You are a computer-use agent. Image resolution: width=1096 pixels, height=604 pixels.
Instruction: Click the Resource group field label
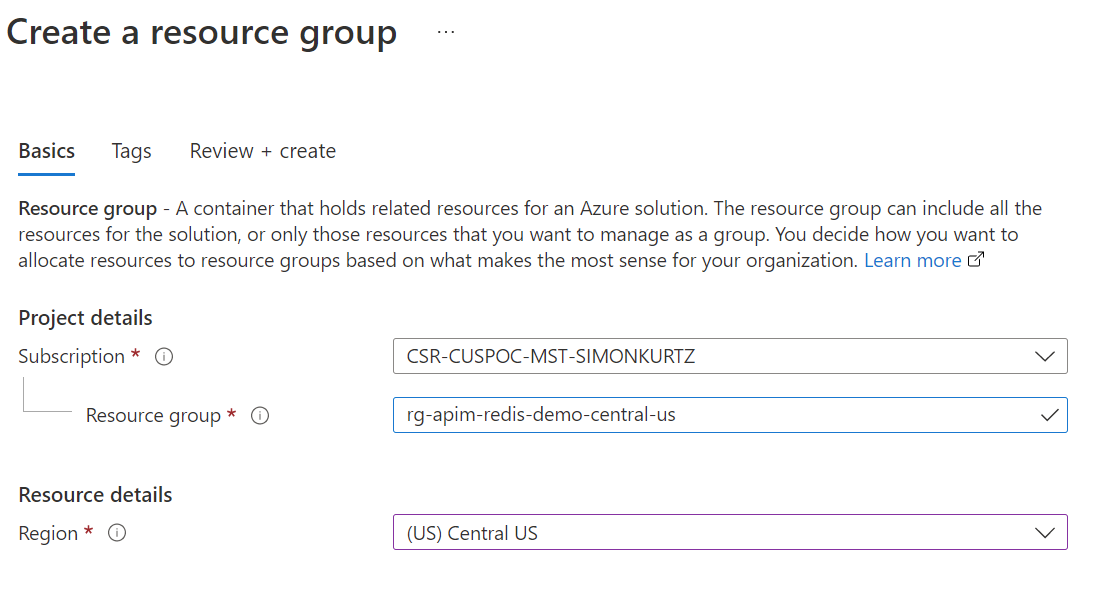153,416
